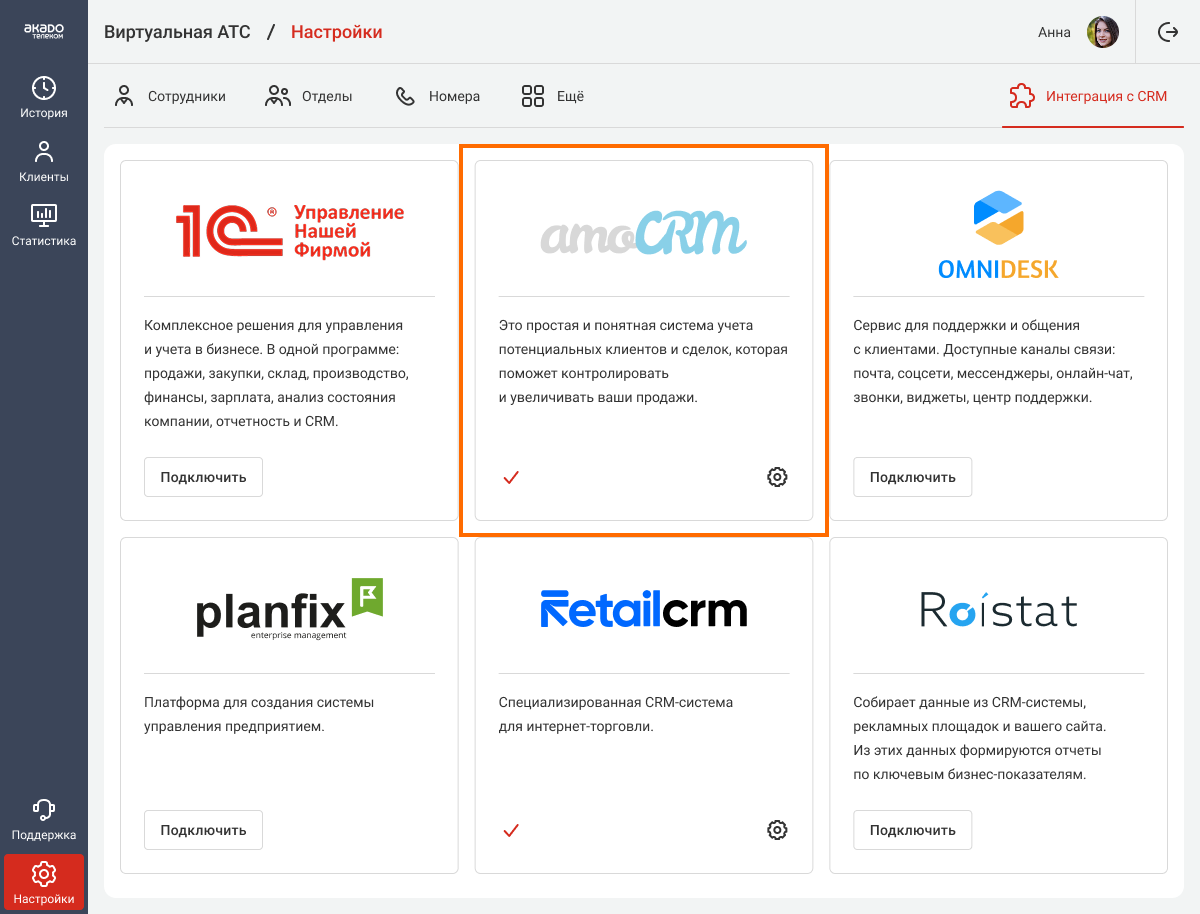1200x914 pixels.
Task: Open Поддержка in the sidebar
Action: pyautogui.click(x=44, y=819)
